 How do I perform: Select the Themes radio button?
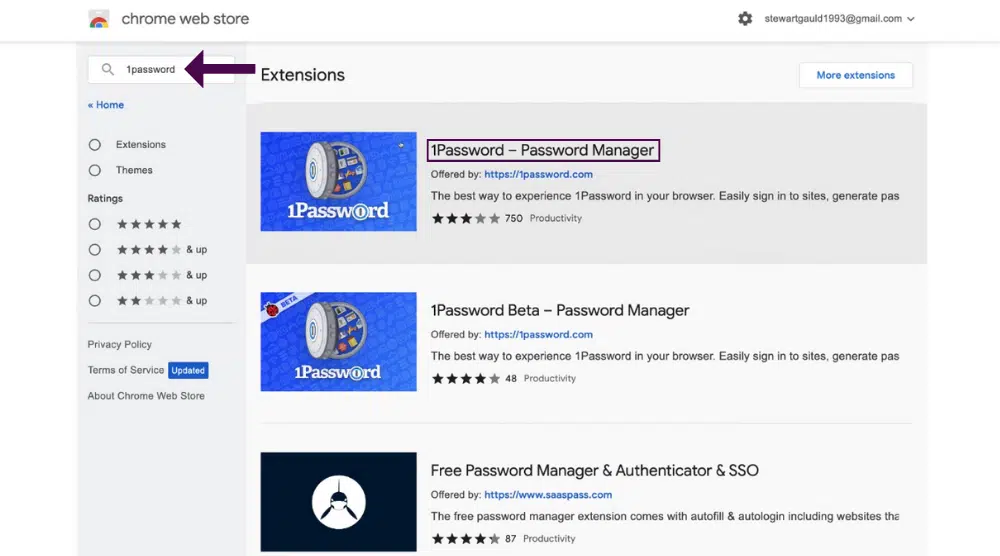pyautogui.click(x=94, y=170)
